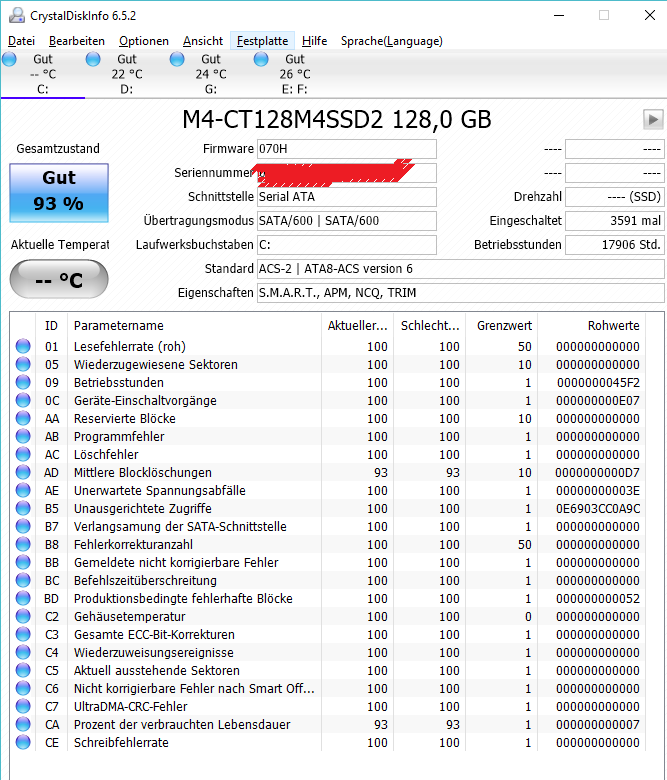Click status orb for Schreibfehlerrate
667x780 pixels.
click(x=23, y=742)
